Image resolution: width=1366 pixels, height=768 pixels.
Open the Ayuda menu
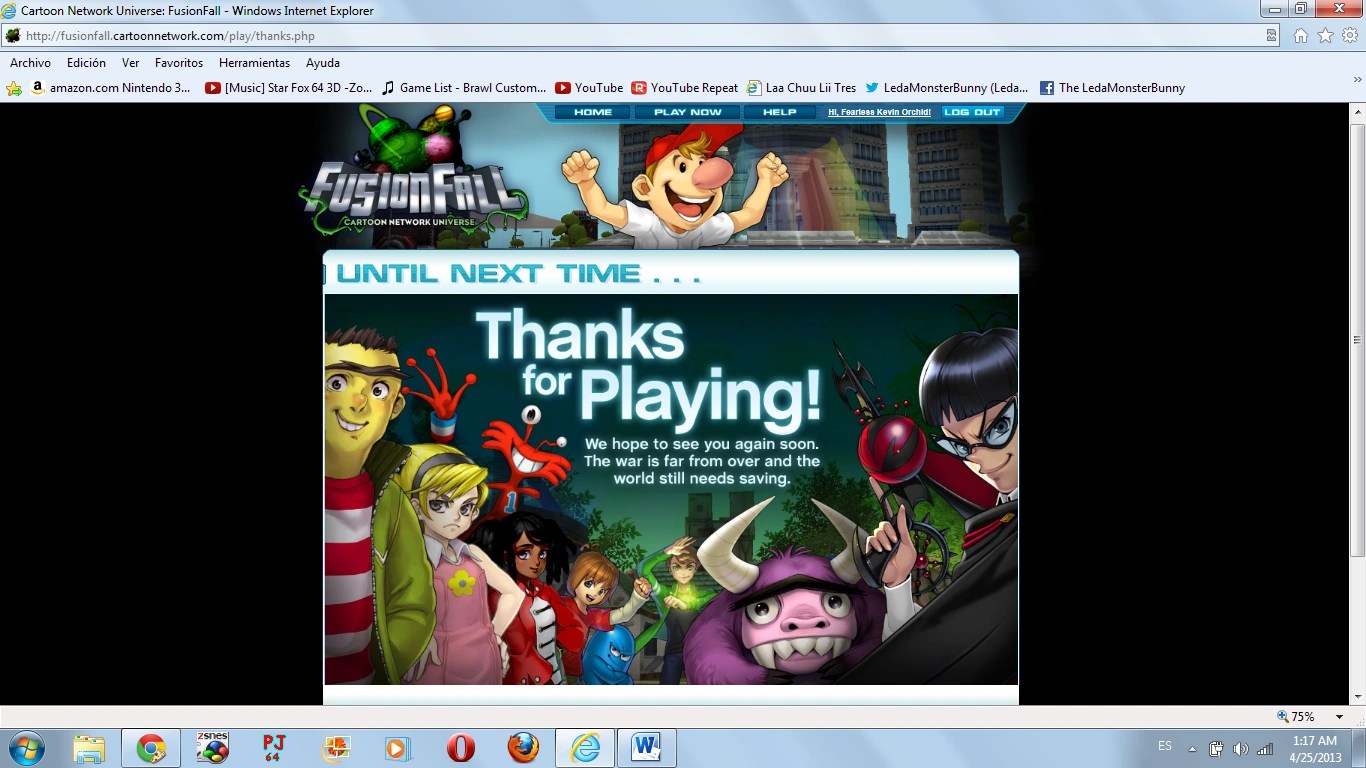point(323,63)
